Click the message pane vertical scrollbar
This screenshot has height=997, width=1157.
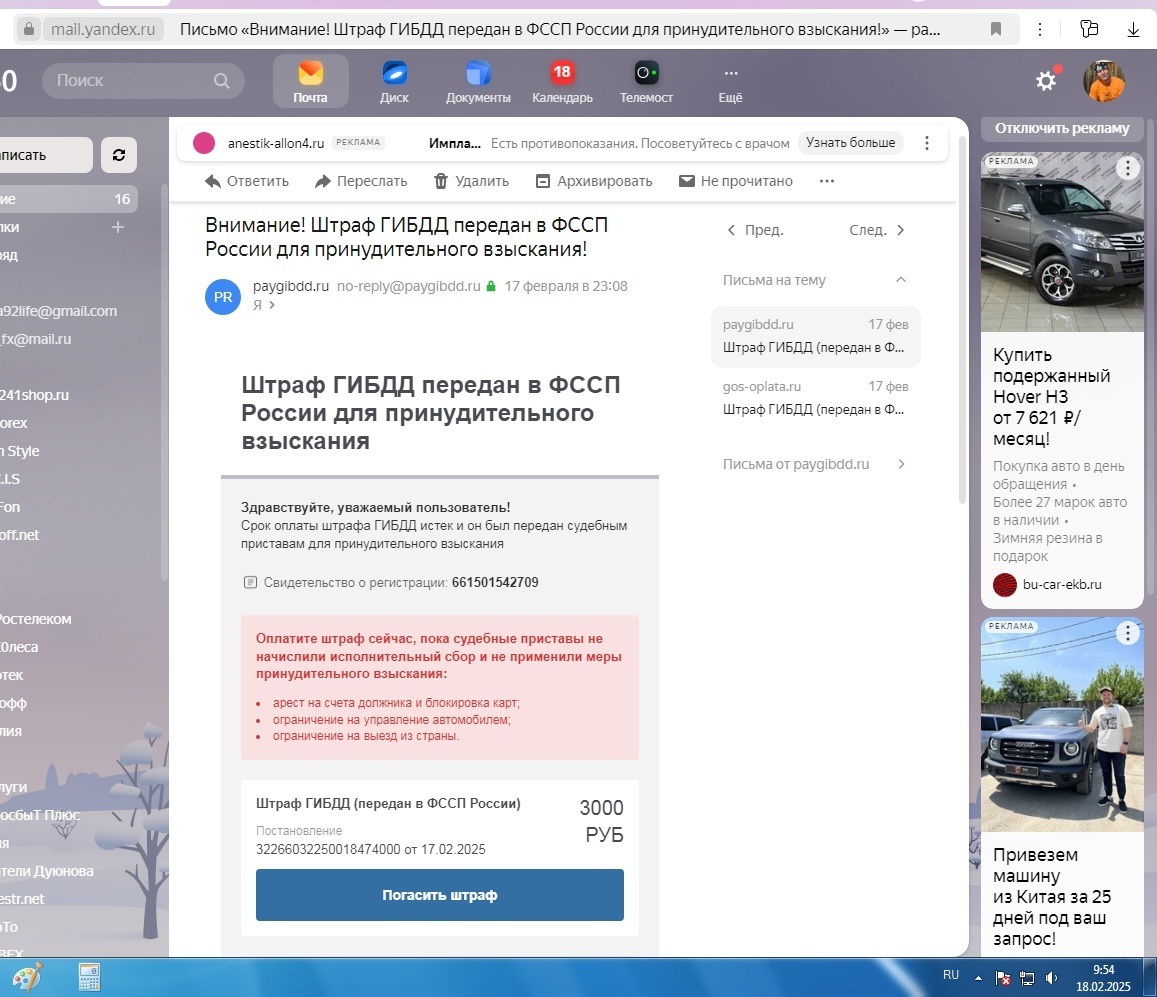[x=962, y=320]
